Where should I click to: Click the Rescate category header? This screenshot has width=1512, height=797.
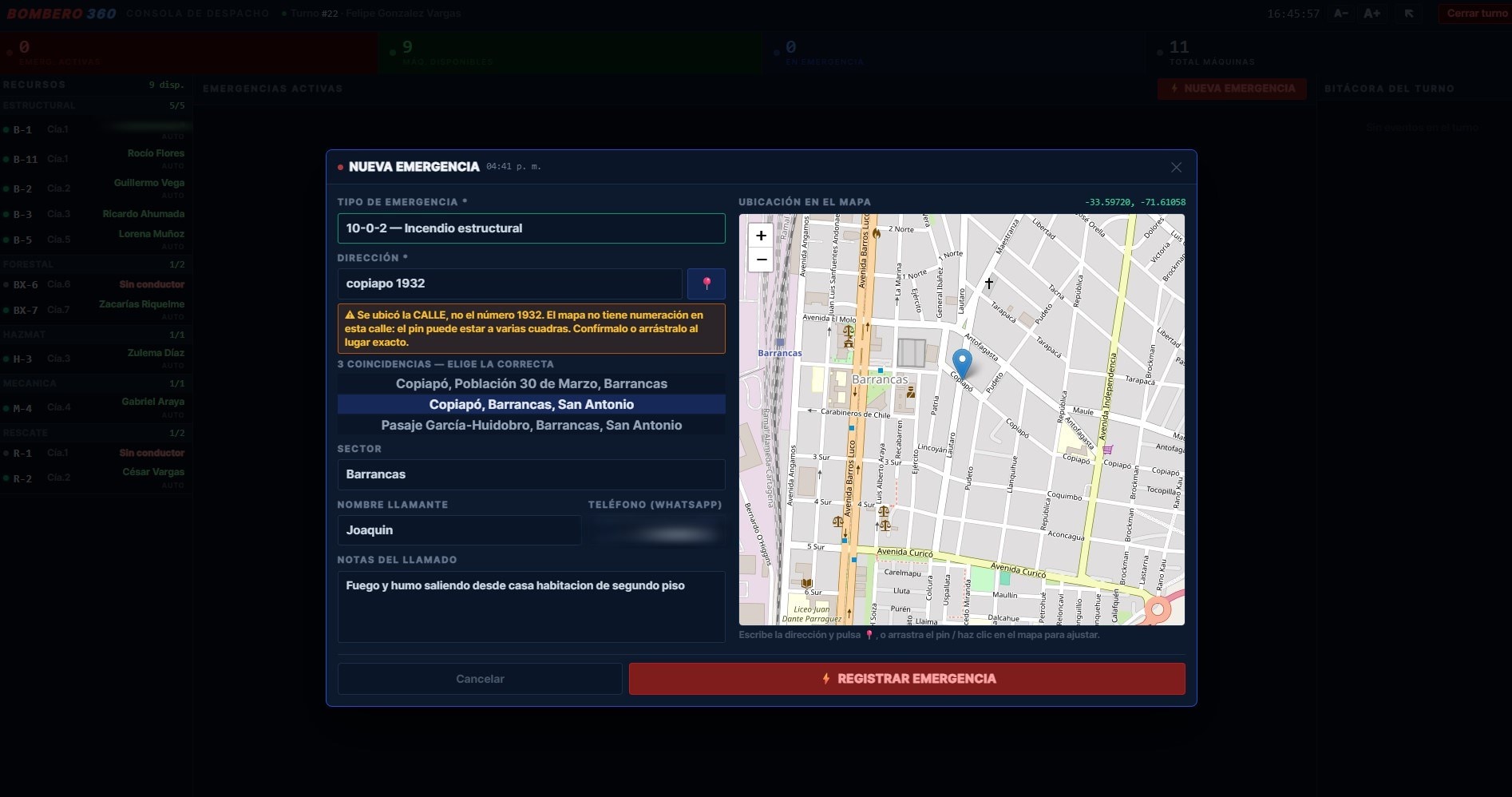point(96,433)
